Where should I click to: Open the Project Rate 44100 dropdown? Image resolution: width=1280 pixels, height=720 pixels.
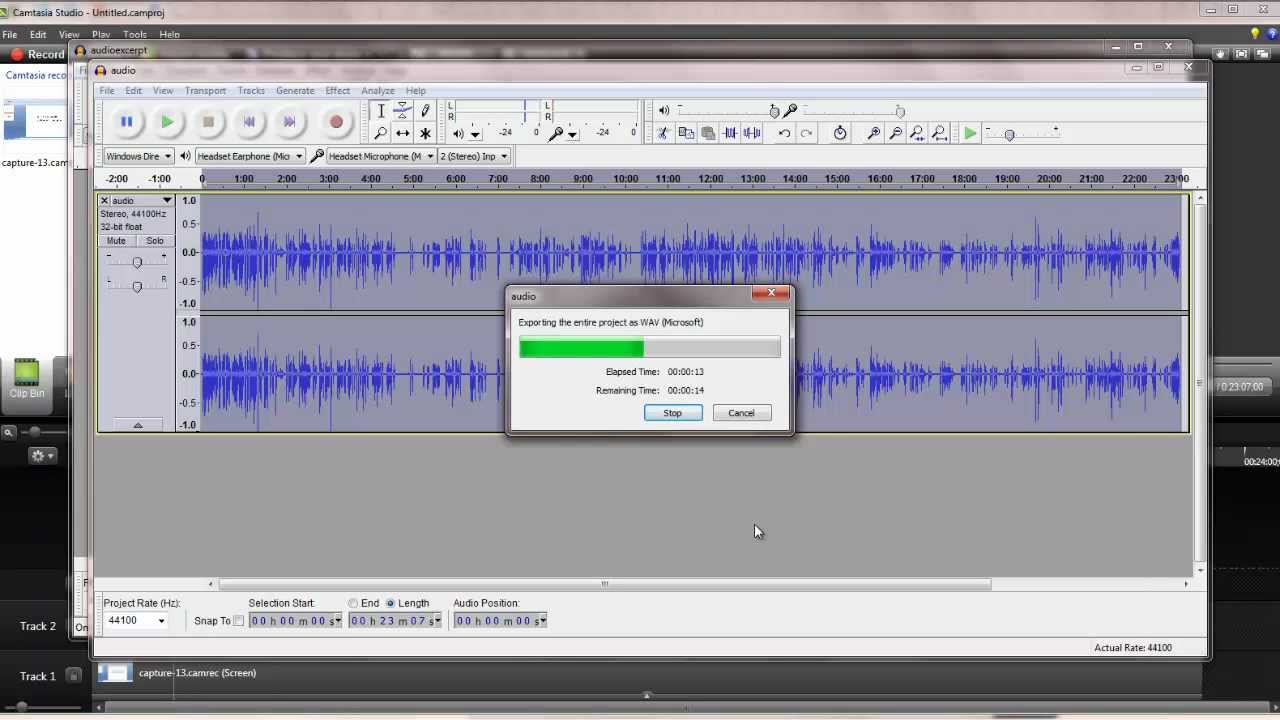(x=161, y=621)
